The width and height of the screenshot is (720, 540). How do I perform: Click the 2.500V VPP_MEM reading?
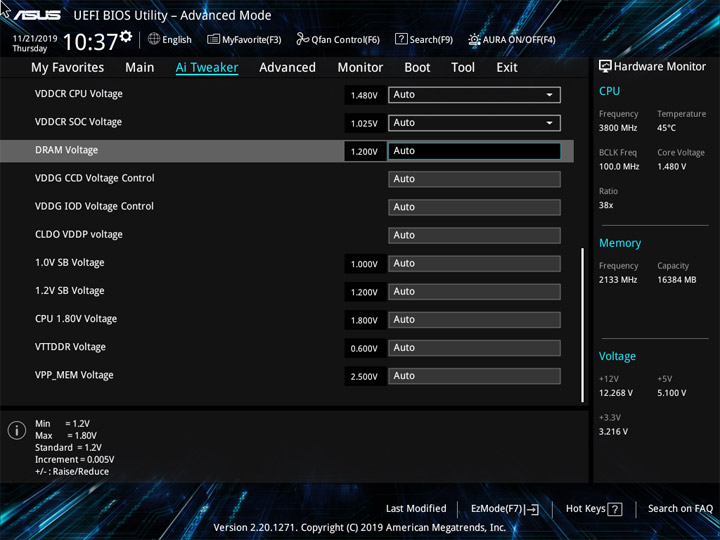(364, 377)
